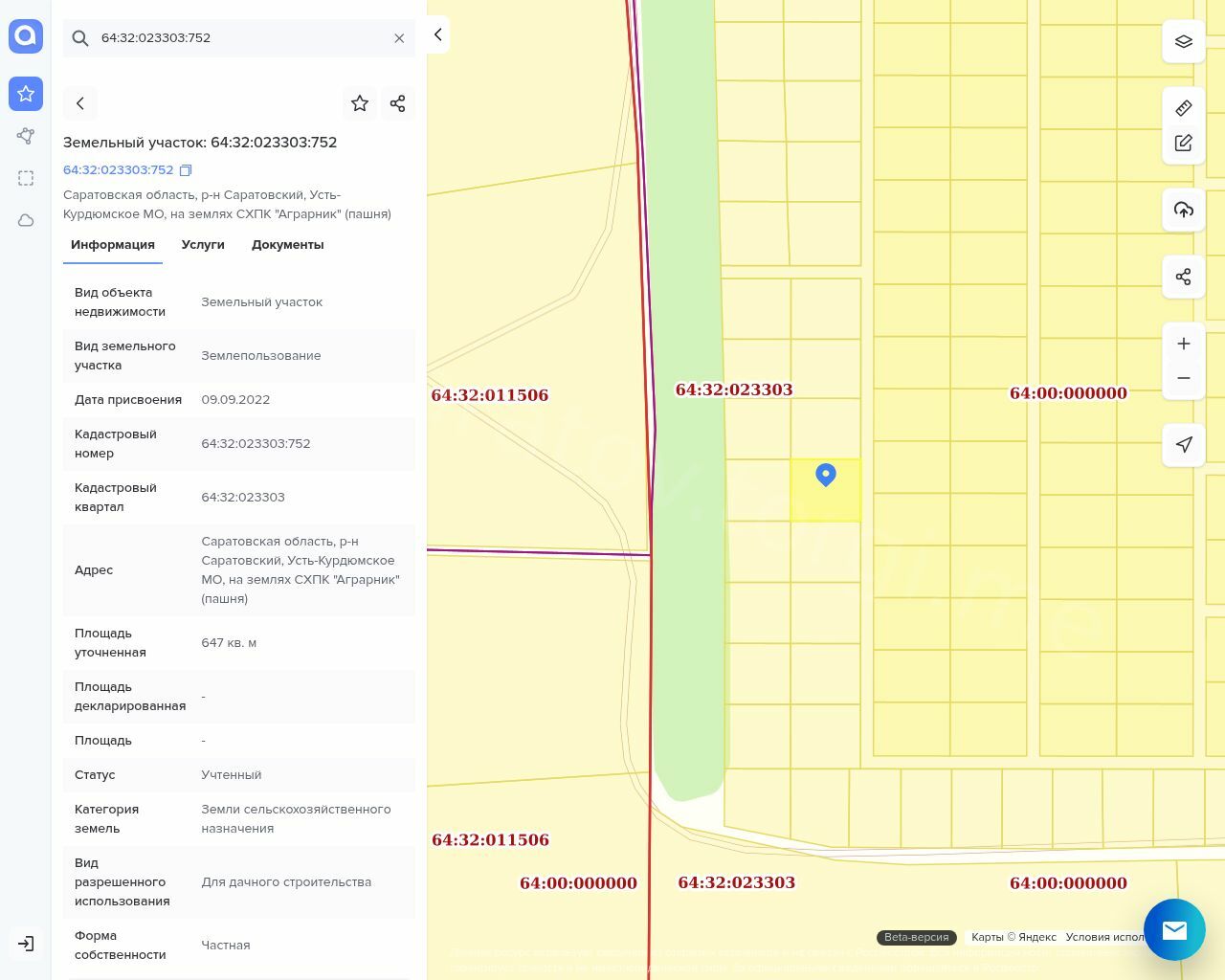Clear the search field text
The width and height of the screenshot is (1225, 980).
click(399, 38)
